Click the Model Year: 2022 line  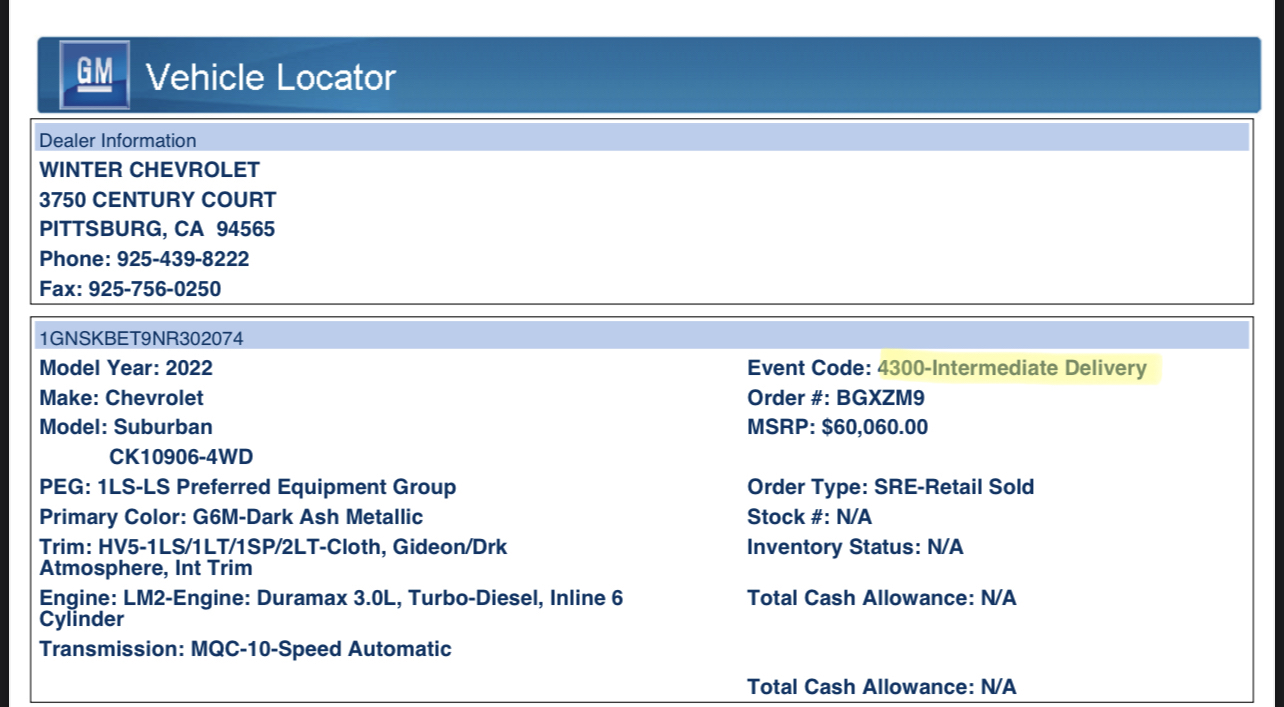126,368
